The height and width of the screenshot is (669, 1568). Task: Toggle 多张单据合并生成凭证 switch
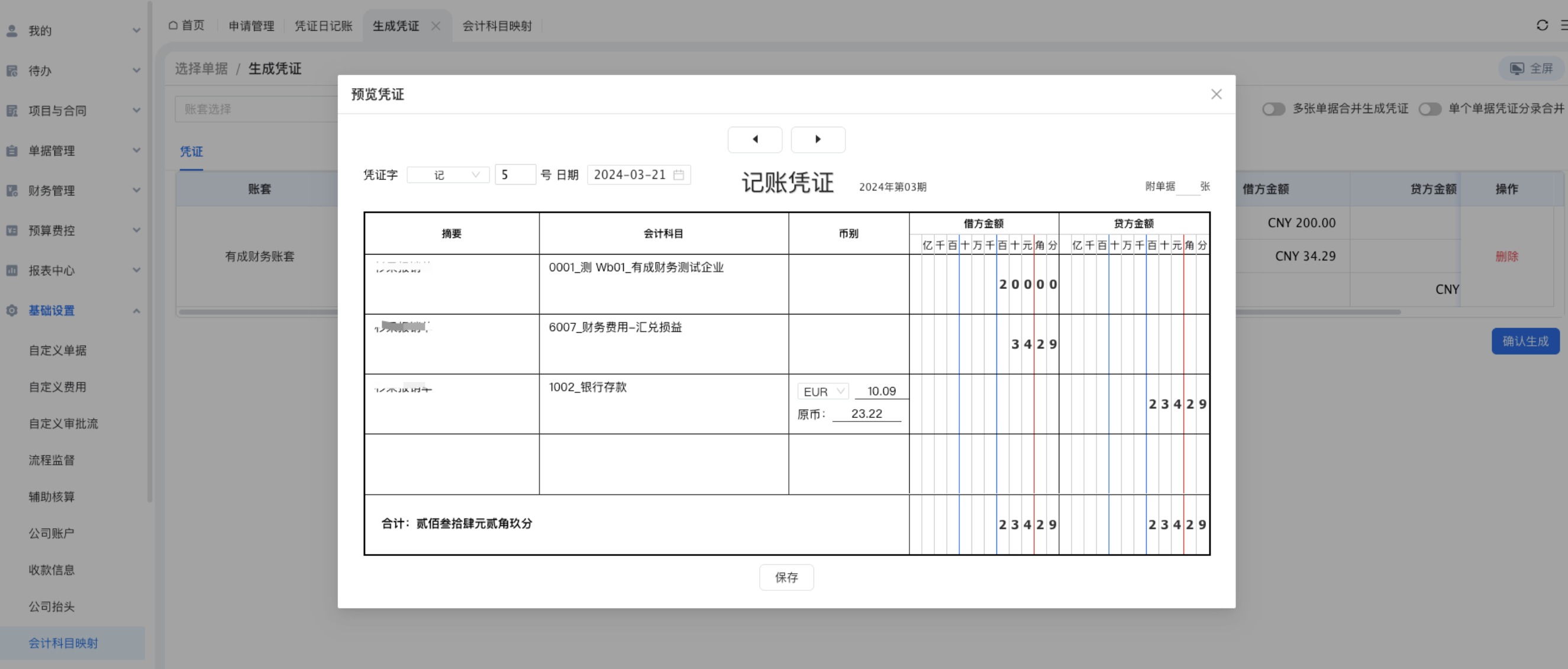coord(1273,109)
